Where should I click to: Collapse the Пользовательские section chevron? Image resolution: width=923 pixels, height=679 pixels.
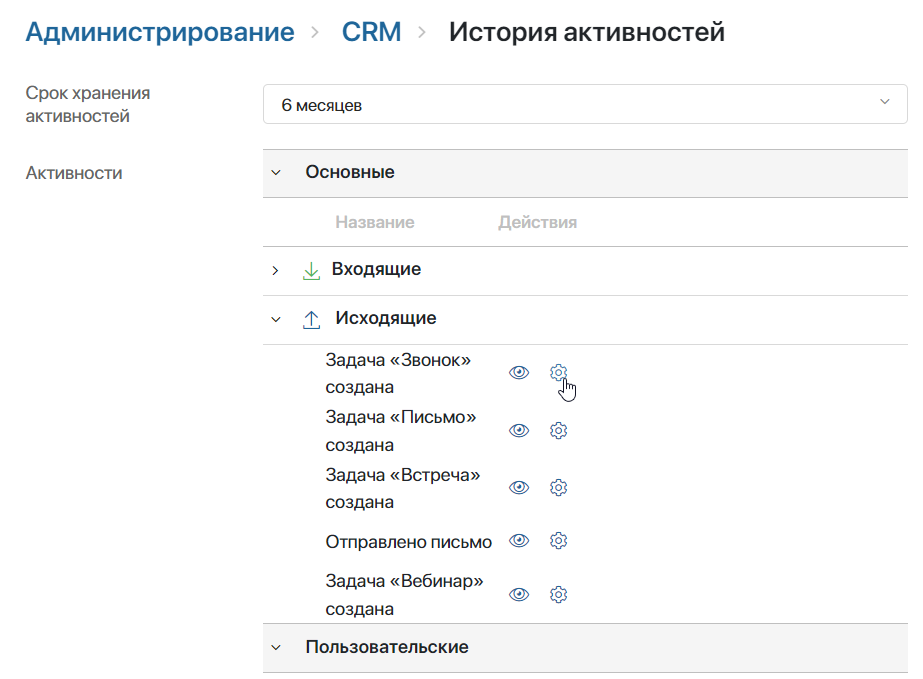pyautogui.click(x=275, y=648)
